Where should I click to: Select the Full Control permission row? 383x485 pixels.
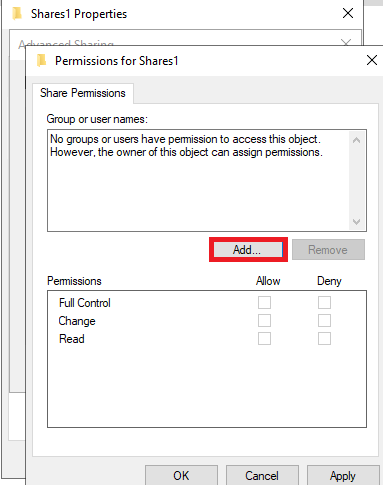coord(207,303)
